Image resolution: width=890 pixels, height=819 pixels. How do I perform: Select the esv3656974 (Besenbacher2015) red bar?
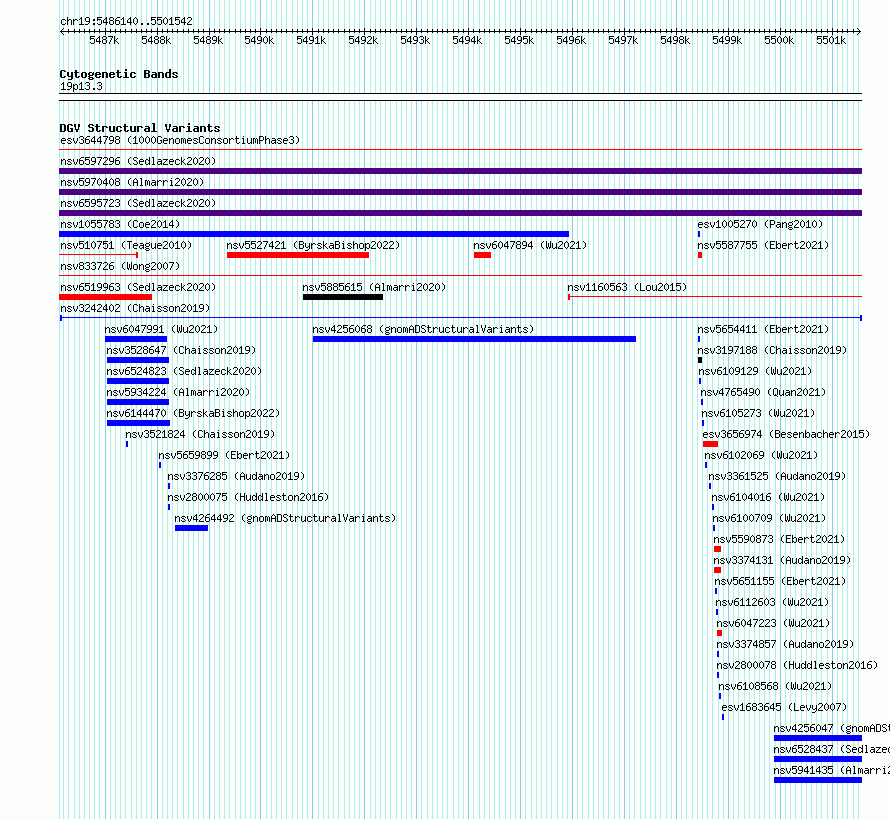pos(710,444)
